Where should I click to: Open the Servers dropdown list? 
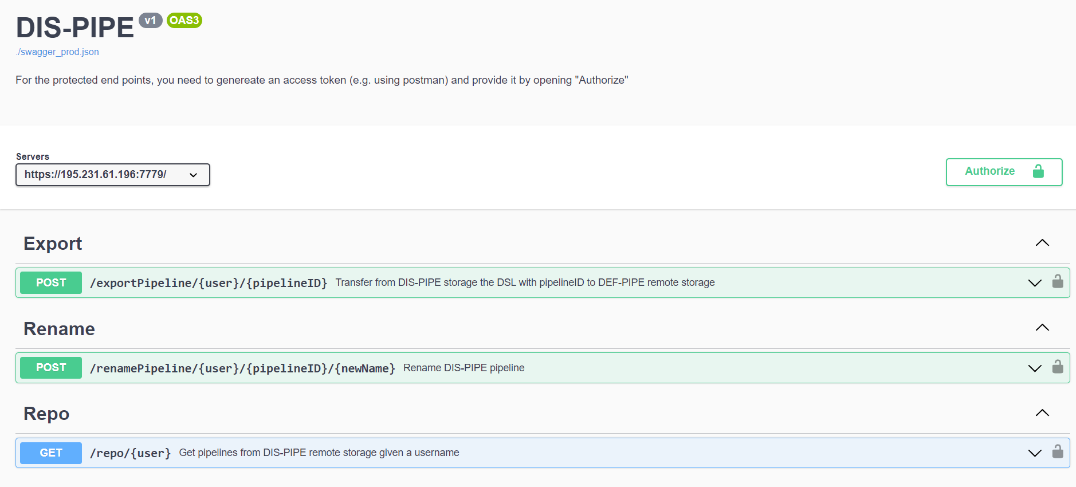click(x=113, y=174)
